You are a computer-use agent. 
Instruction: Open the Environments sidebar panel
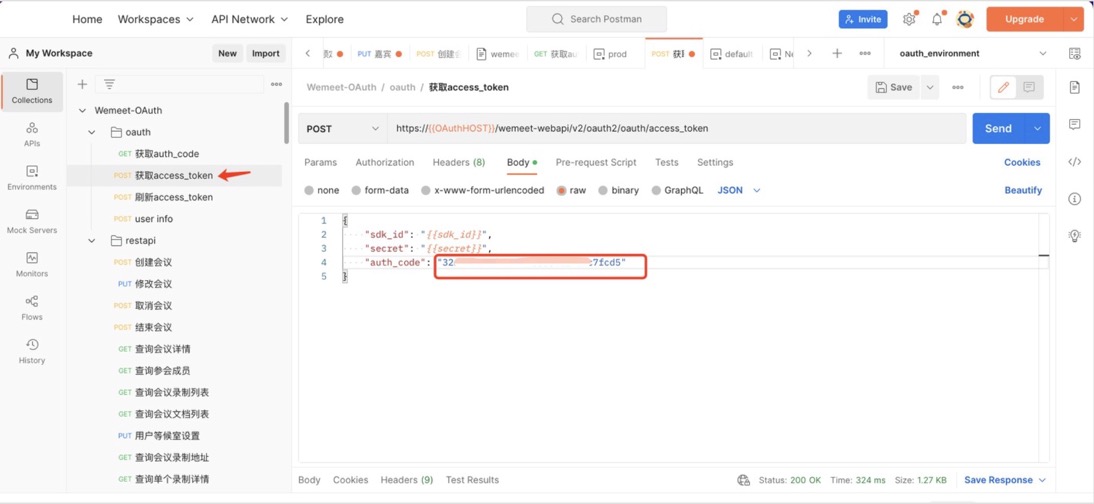(32, 178)
